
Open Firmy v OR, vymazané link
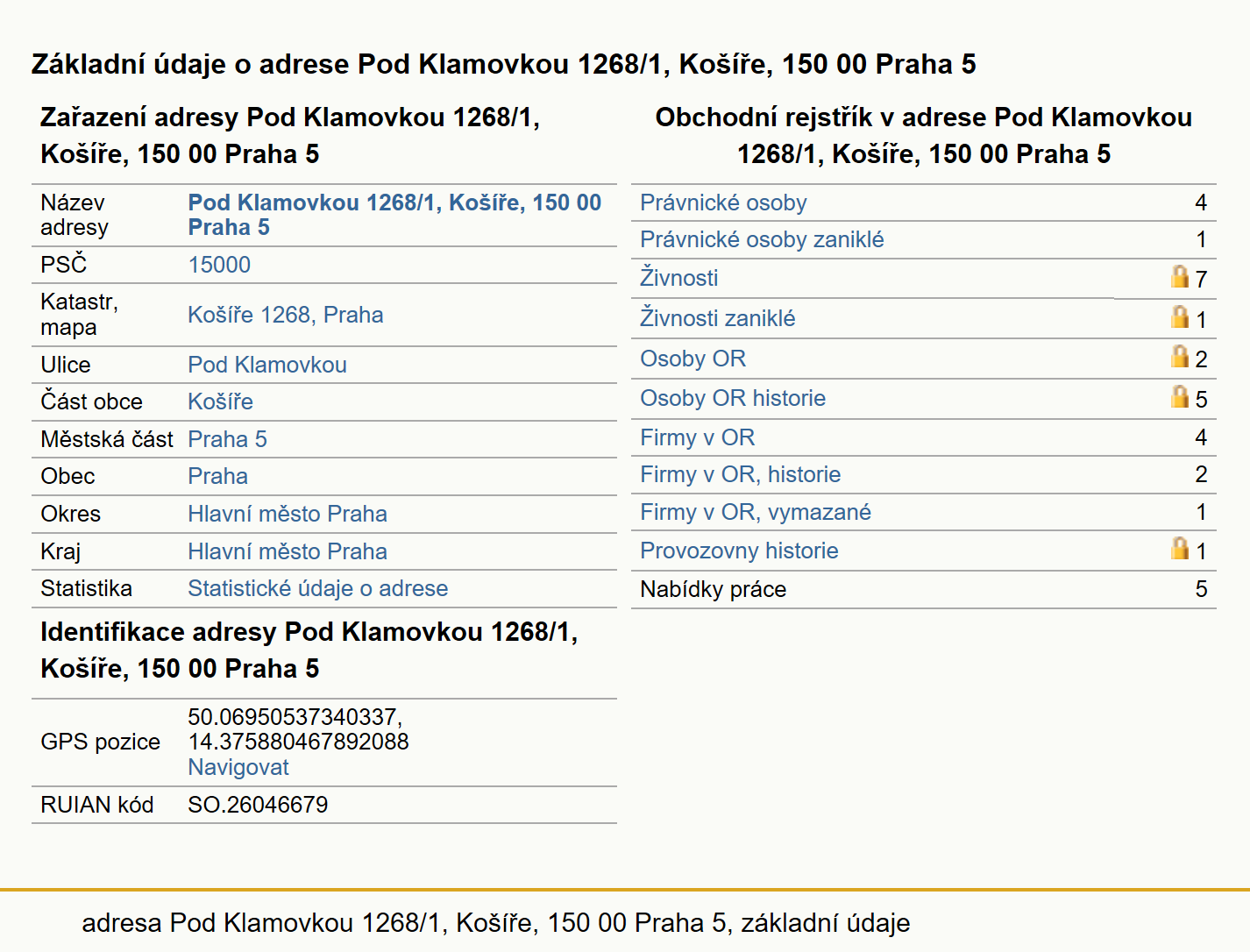(756, 512)
